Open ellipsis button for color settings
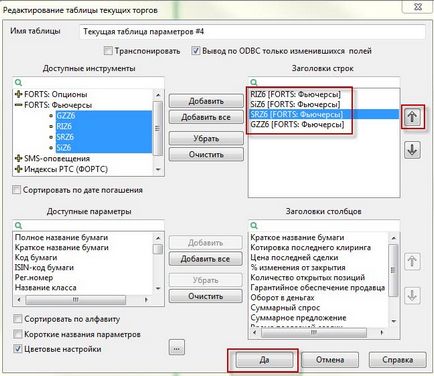This screenshot has height=376, width=434. [177, 348]
